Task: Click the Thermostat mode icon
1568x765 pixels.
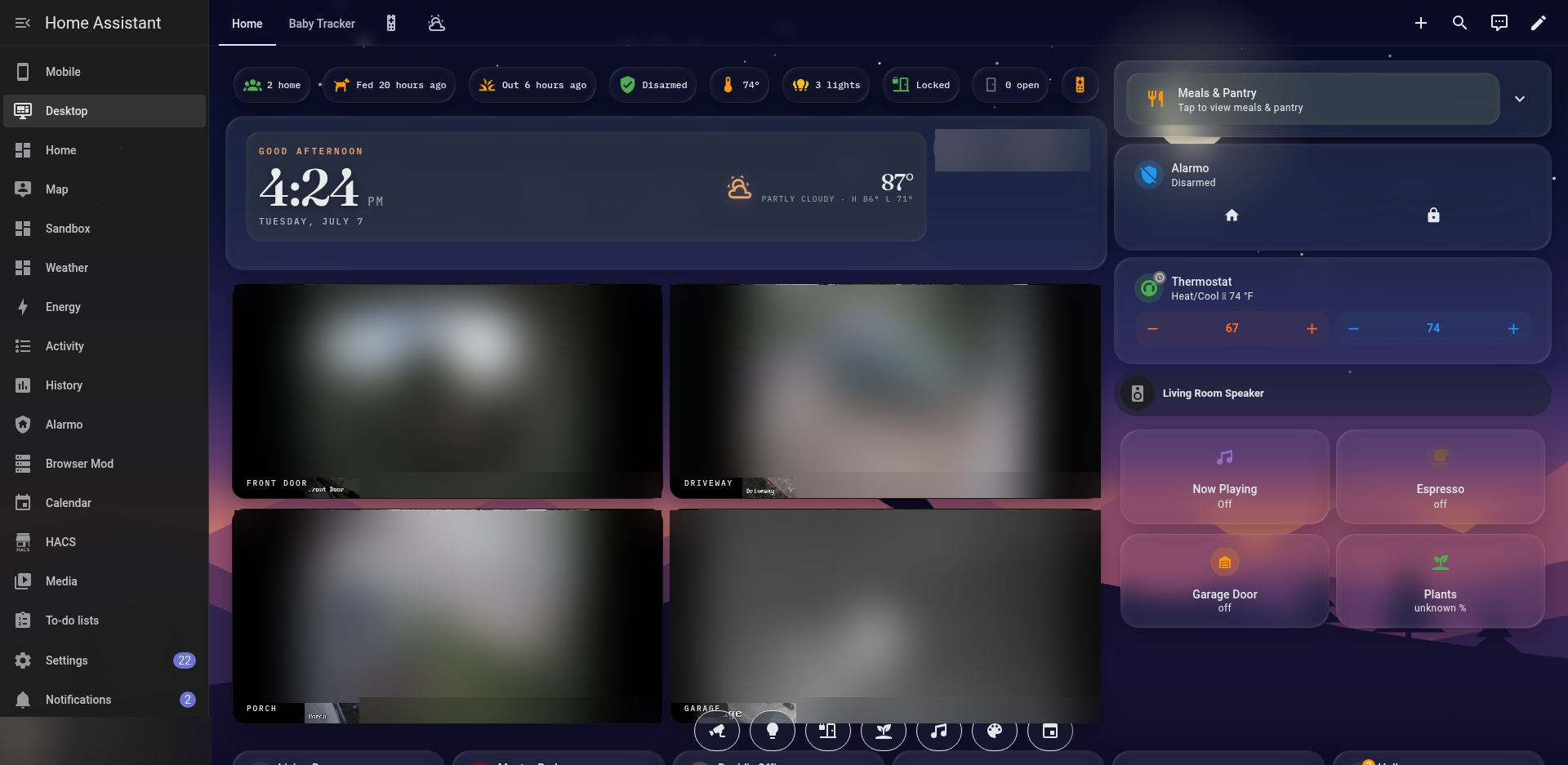Action: click(1149, 288)
